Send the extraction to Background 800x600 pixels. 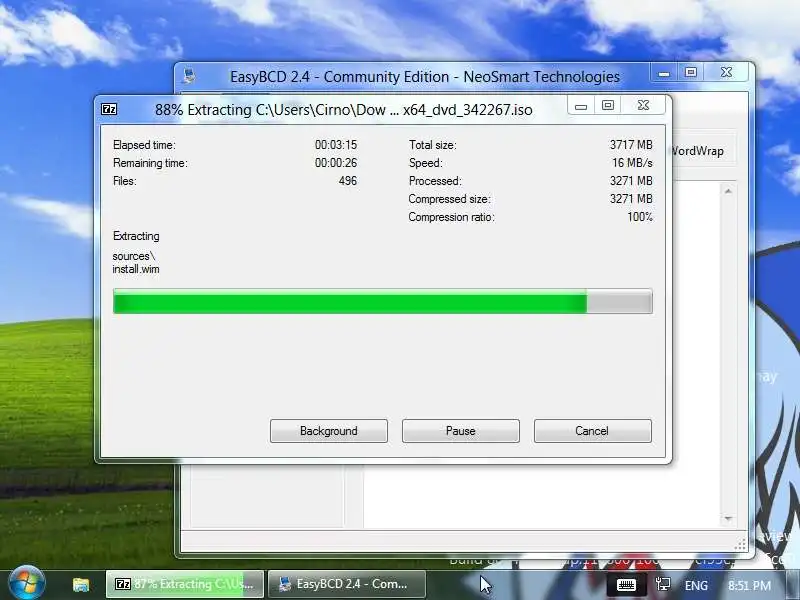(x=329, y=431)
